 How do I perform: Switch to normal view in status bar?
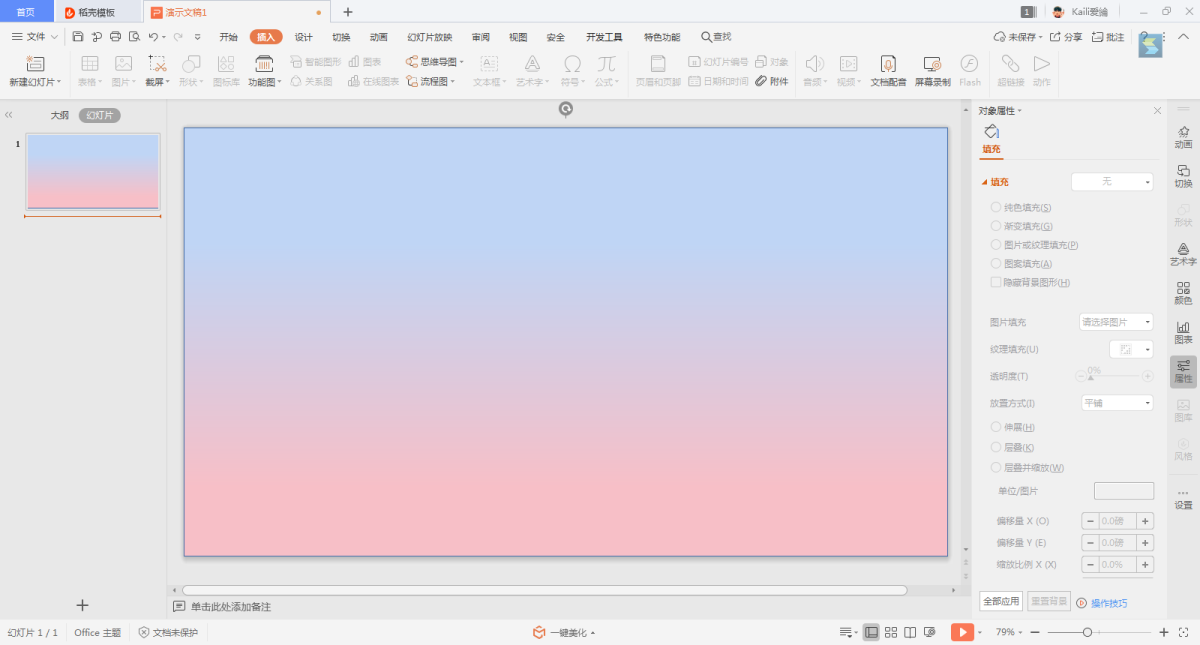(871, 632)
